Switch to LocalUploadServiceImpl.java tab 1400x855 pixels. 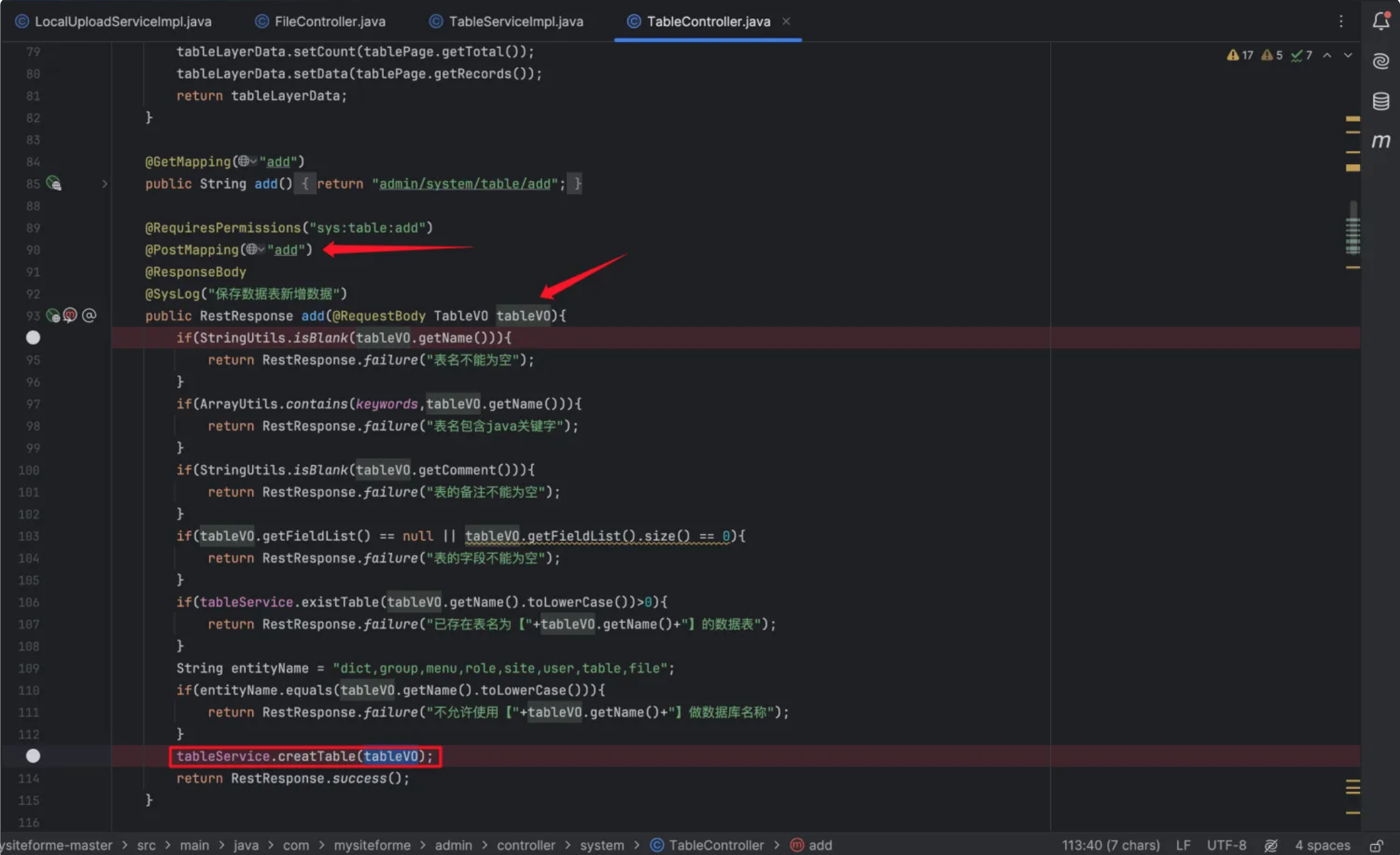pyautogui.click(x=113, y=22)
